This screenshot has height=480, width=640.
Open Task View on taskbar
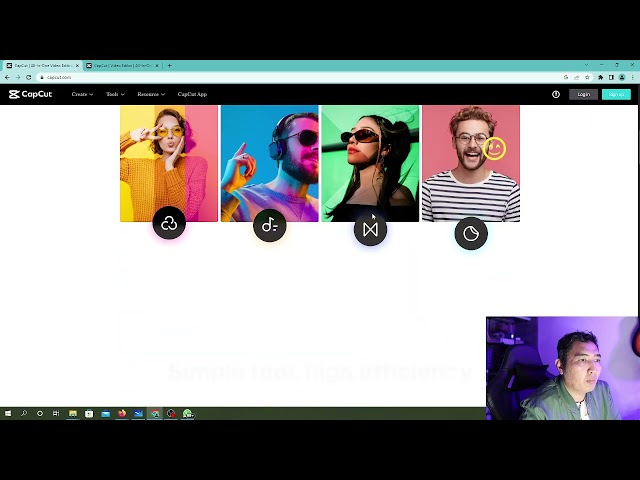click(x=56, y=413)
